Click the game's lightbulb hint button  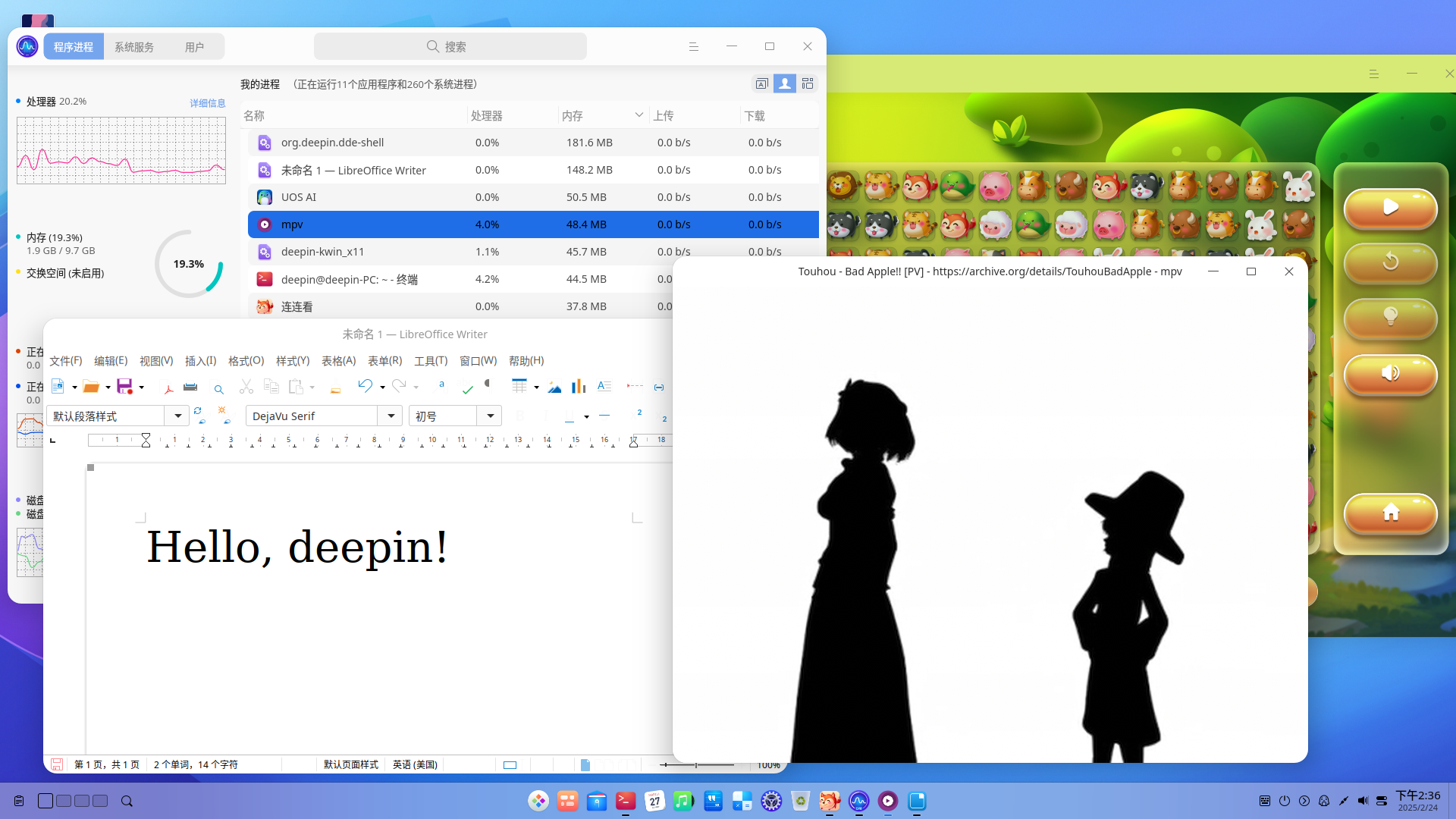1390,317
